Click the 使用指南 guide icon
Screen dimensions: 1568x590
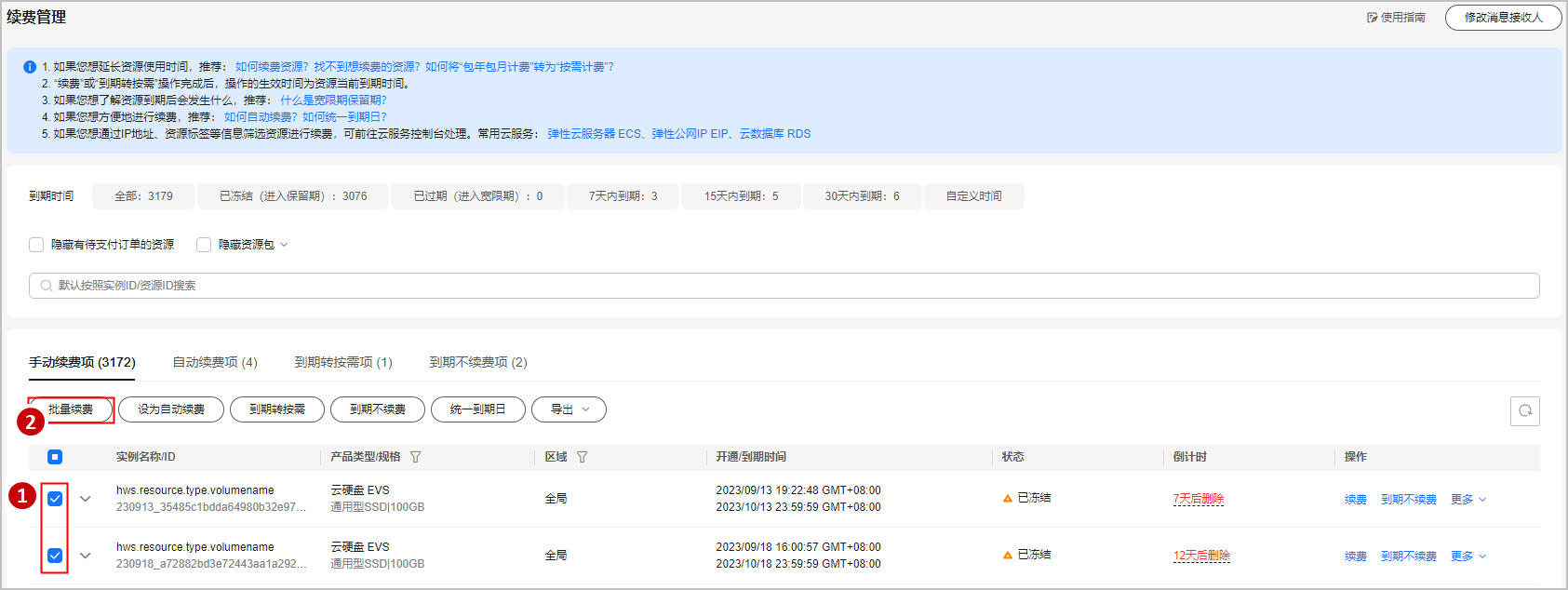pos(1372,18)
